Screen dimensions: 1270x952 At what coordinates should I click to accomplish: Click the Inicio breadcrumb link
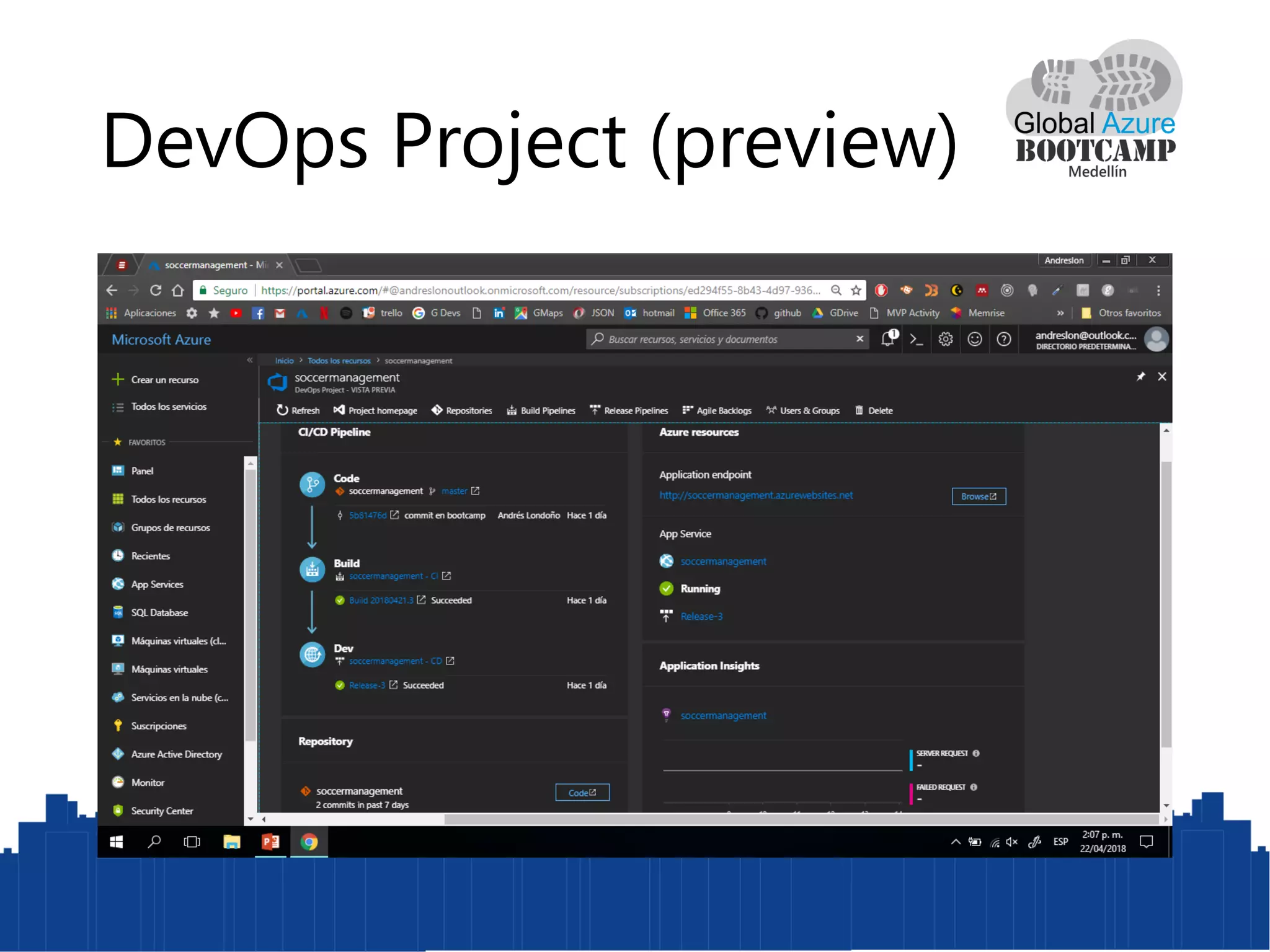[x=285, y=361]
